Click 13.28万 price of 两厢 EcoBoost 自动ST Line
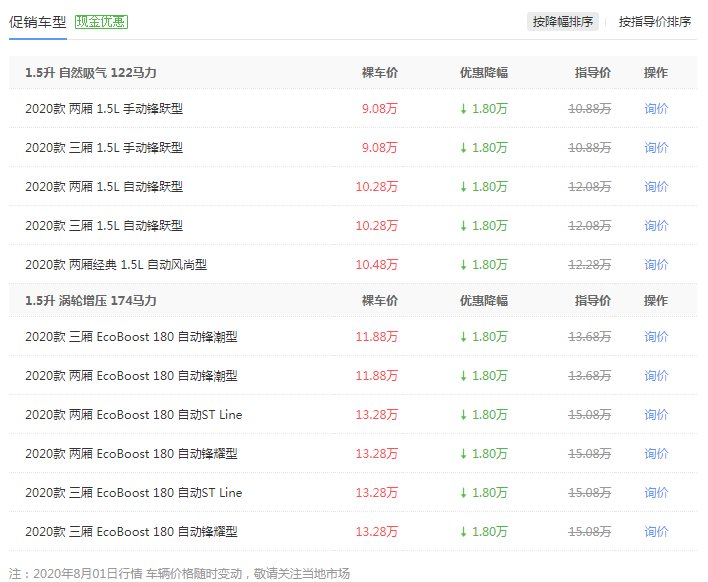This screenshot has width=708, height=582. pos(377,414)
